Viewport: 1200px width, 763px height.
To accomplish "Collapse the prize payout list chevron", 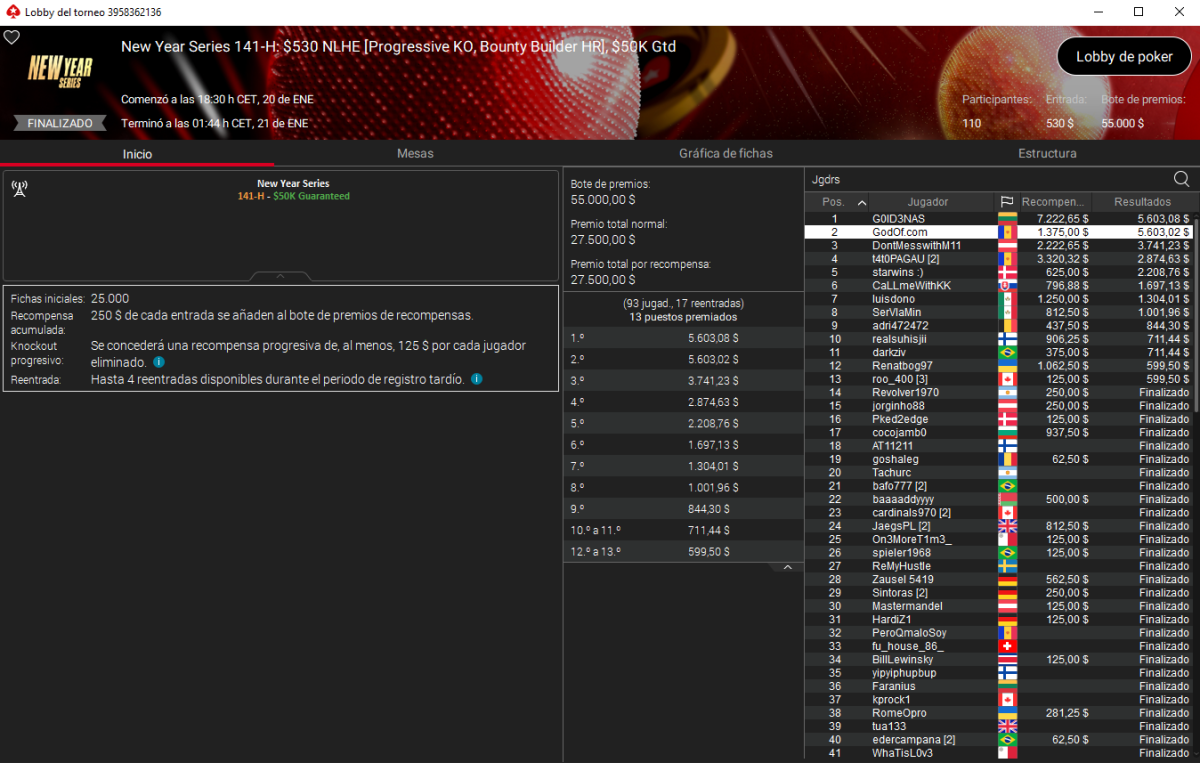I will 787,567.
